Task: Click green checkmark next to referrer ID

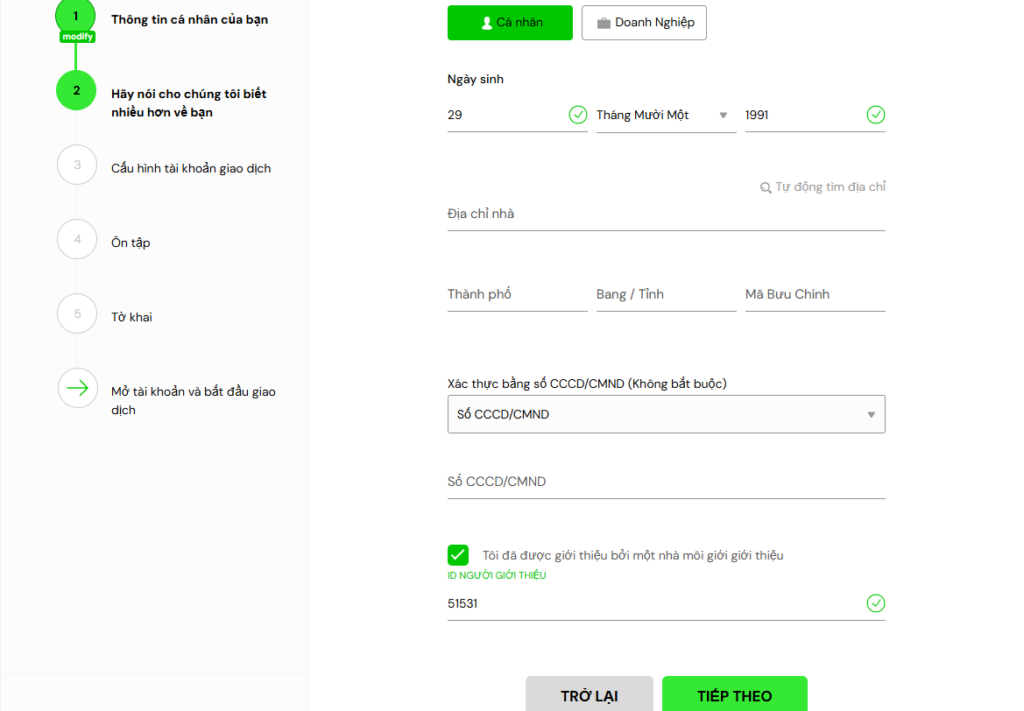Action: click(x=876, y=603)
